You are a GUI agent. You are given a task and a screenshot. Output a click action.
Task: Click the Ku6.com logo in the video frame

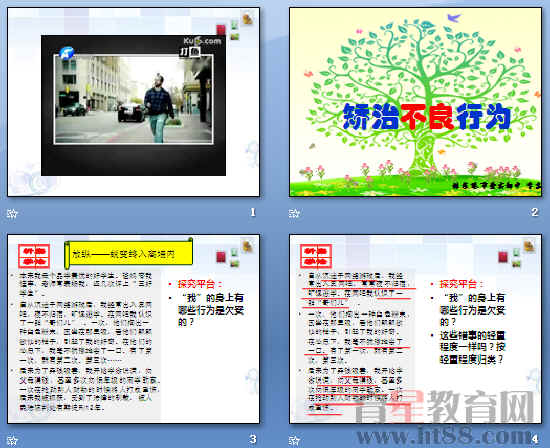[202, 41]
